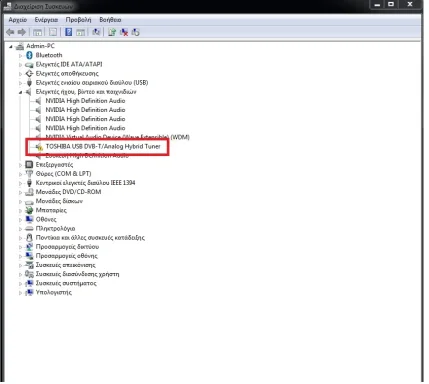Screen dimensions: 429x384
Task: Click the blue Help question mark toolbar icon
Action: [x=69, y=32]
